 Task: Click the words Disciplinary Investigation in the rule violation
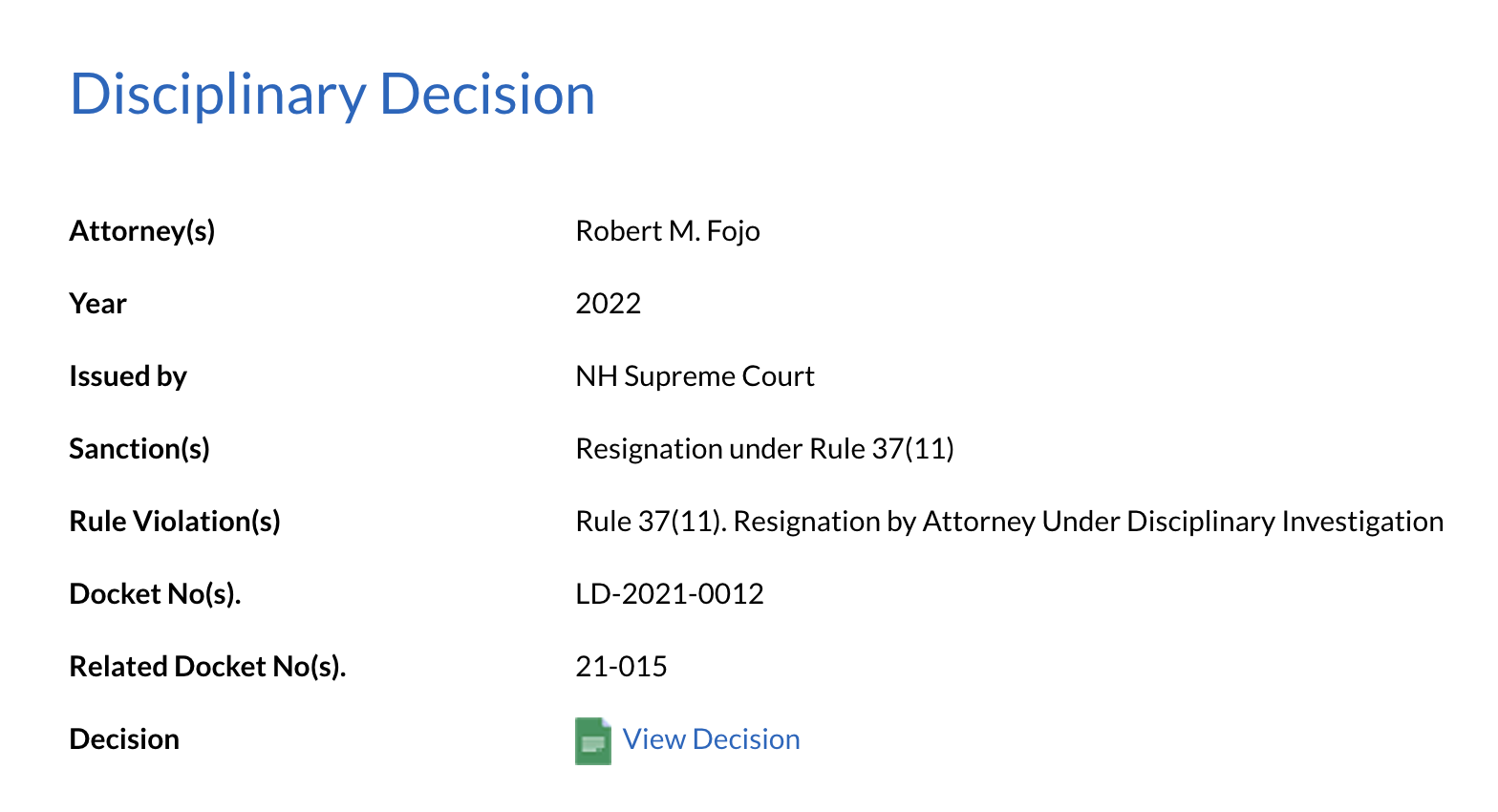pyautogui.click(x=1285, y=522)
